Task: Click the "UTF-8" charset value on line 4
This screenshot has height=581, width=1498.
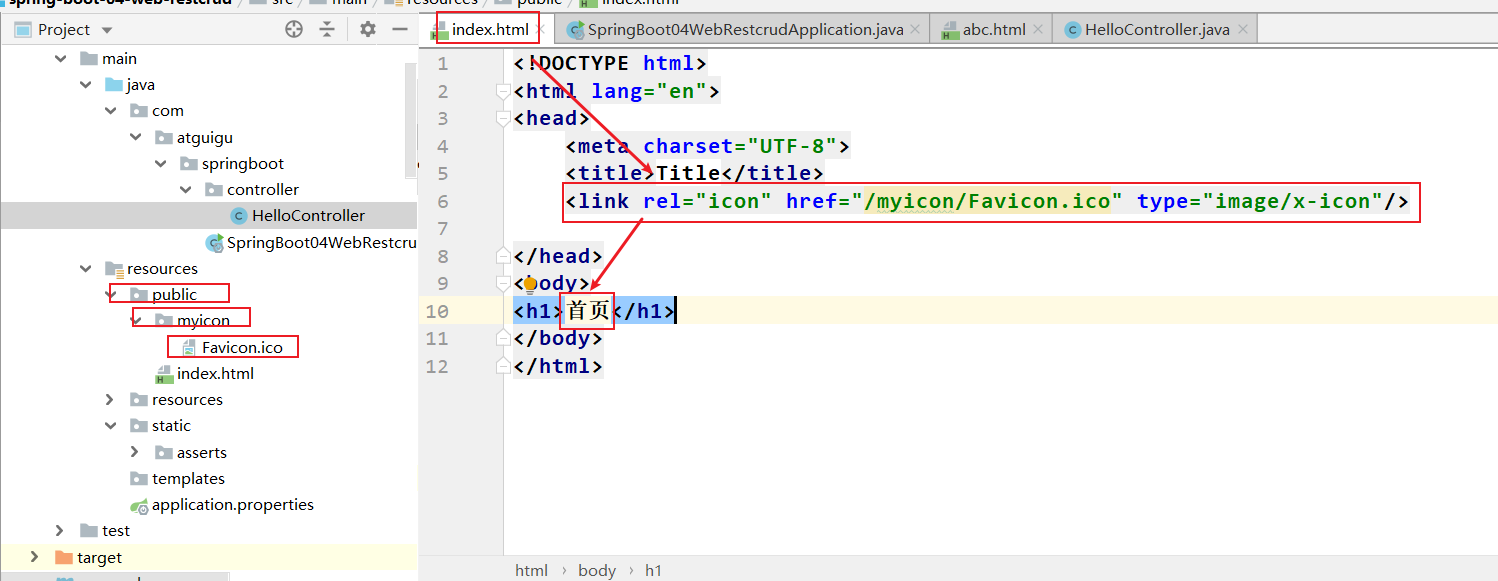Action: click(791, 146)
